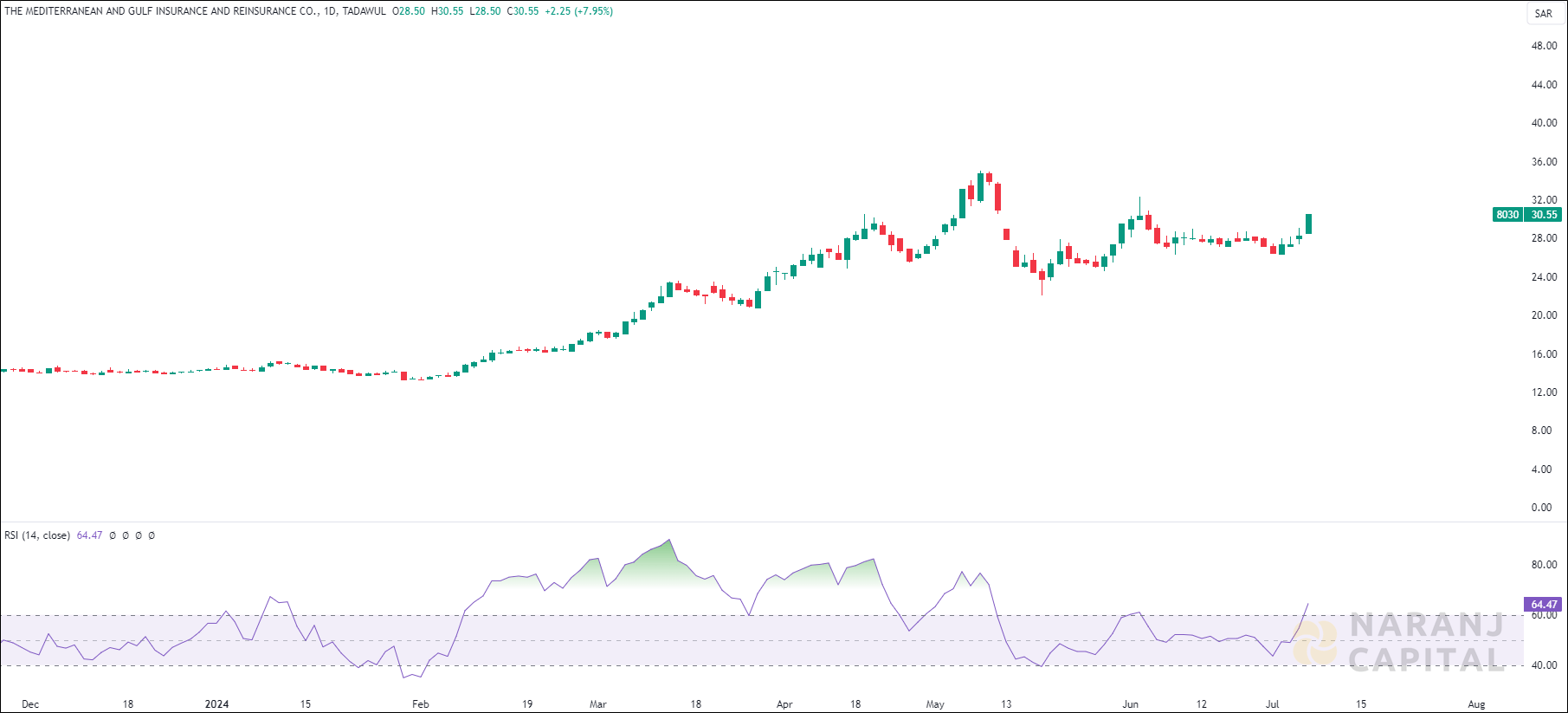Click the 13 date label after May

[1006, 704]
